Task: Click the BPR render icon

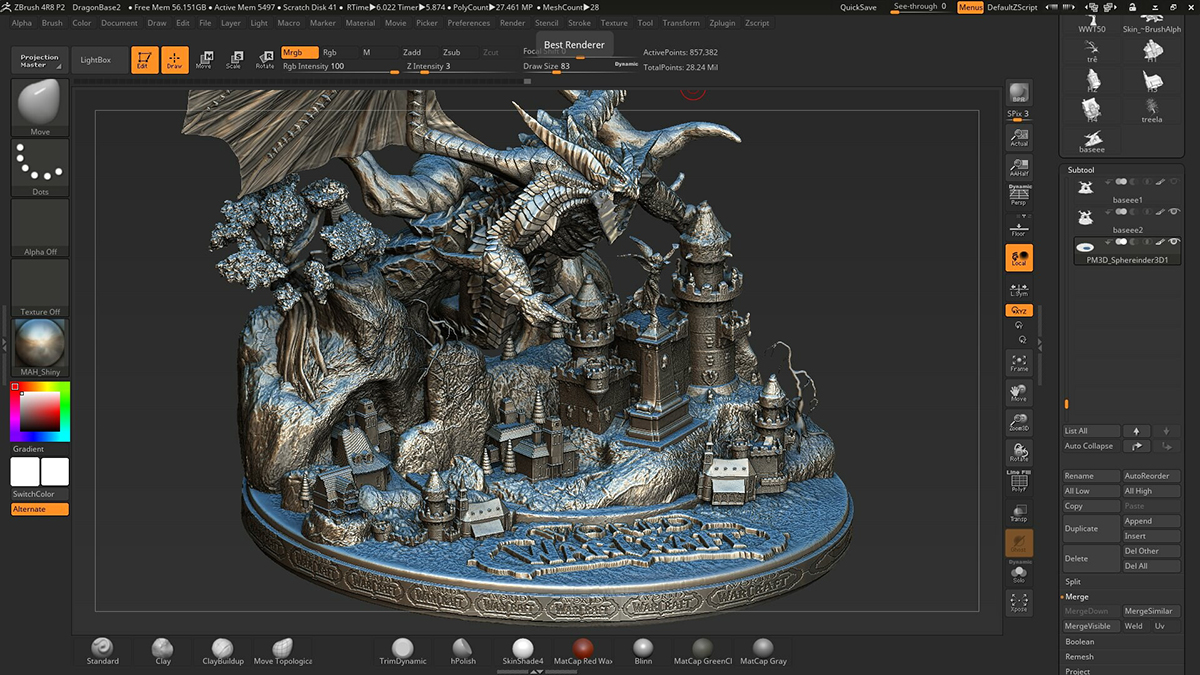Action: coord(1019,93)
